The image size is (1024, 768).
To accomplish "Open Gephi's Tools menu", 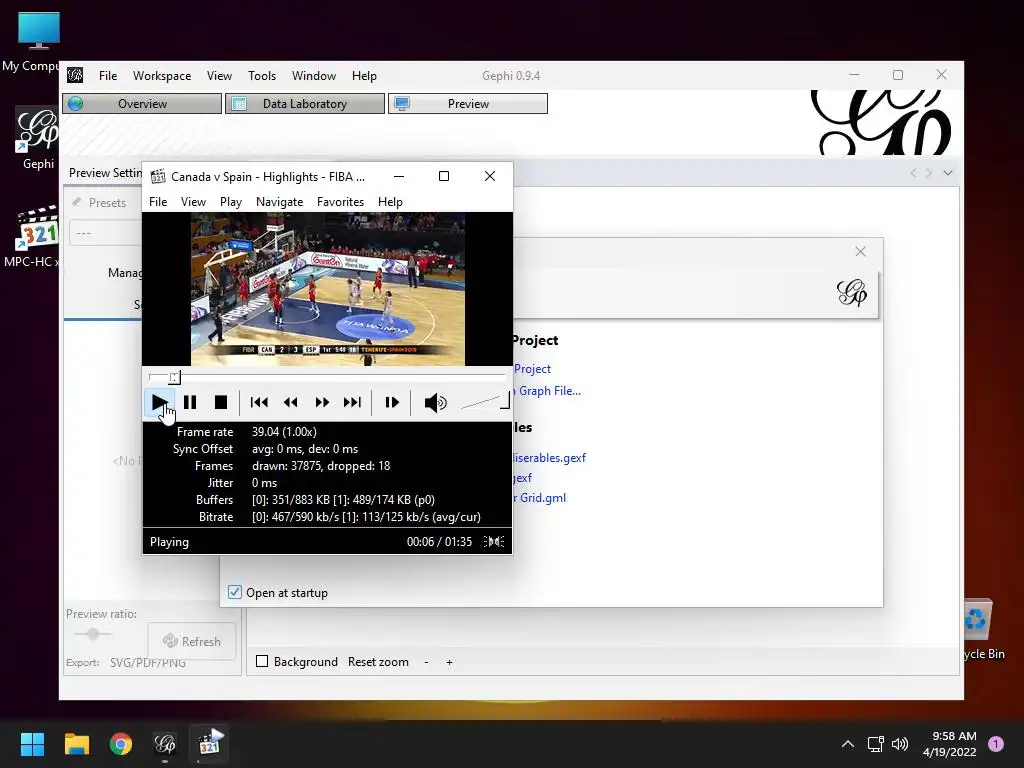I will coord(262,76).
